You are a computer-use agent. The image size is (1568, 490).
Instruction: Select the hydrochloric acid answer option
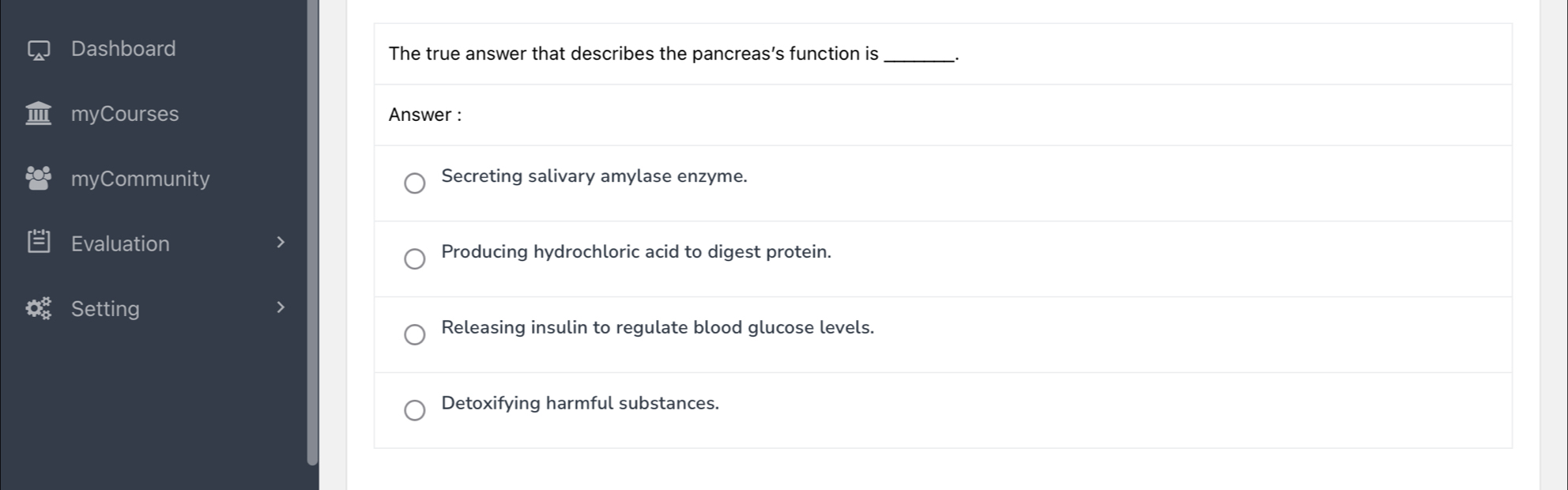click(x=416, y=258)
